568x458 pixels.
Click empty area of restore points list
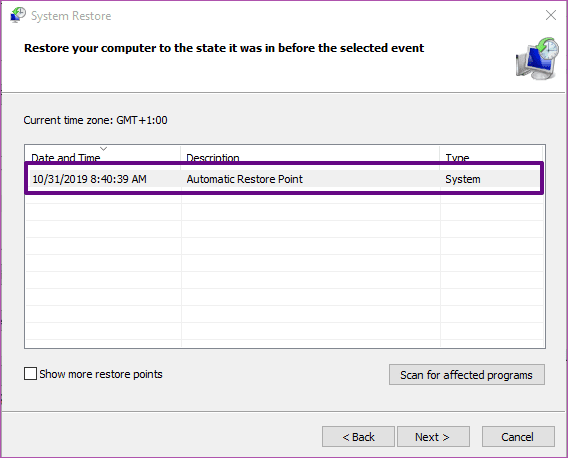(x=285, y=272)
